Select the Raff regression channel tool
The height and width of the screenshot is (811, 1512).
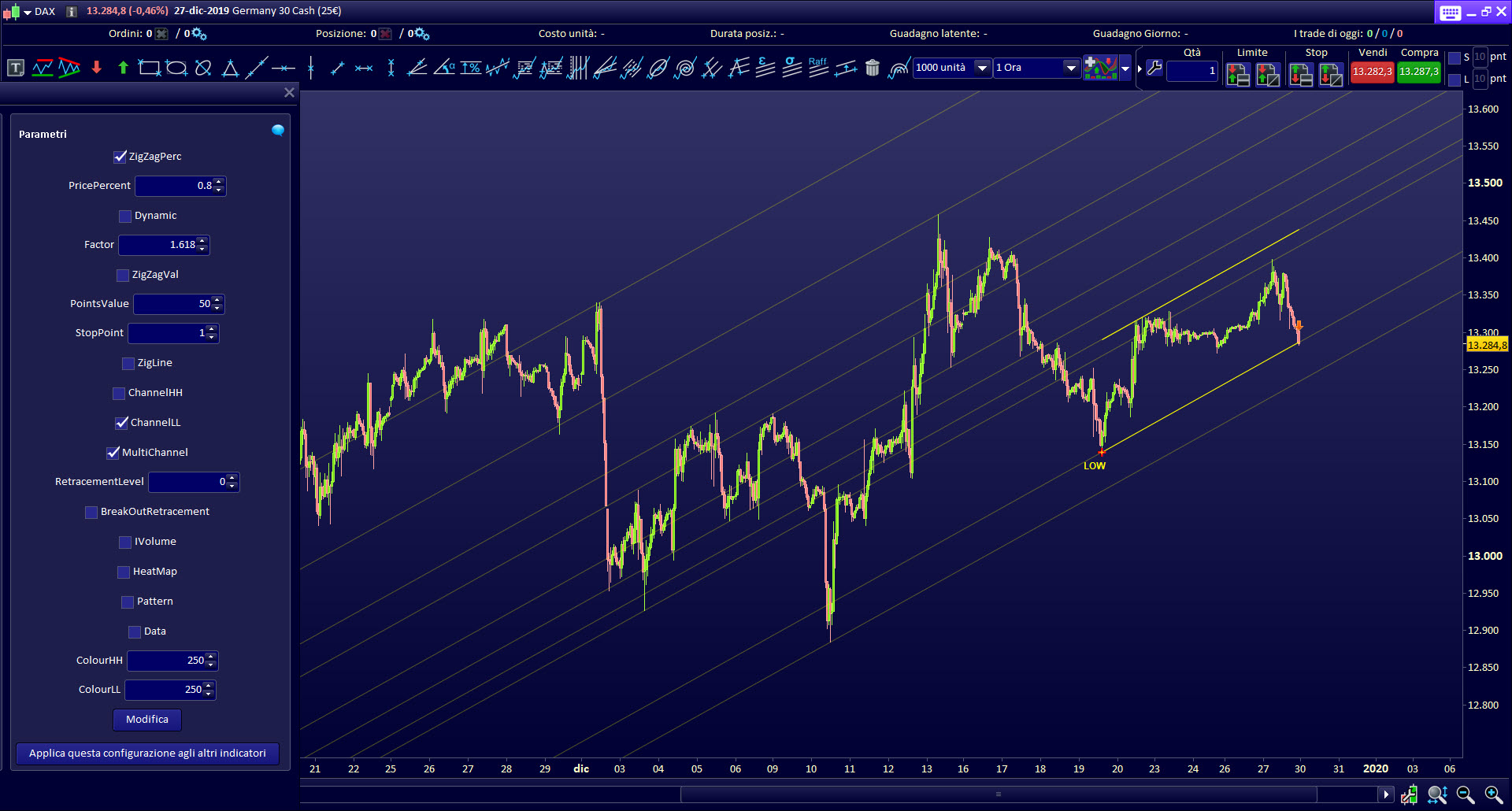point(818,68)
